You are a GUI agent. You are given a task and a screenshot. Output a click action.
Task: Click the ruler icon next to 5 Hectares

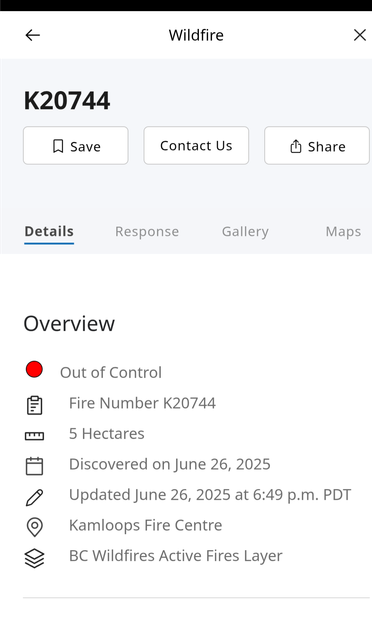click(x=35, y=436)
